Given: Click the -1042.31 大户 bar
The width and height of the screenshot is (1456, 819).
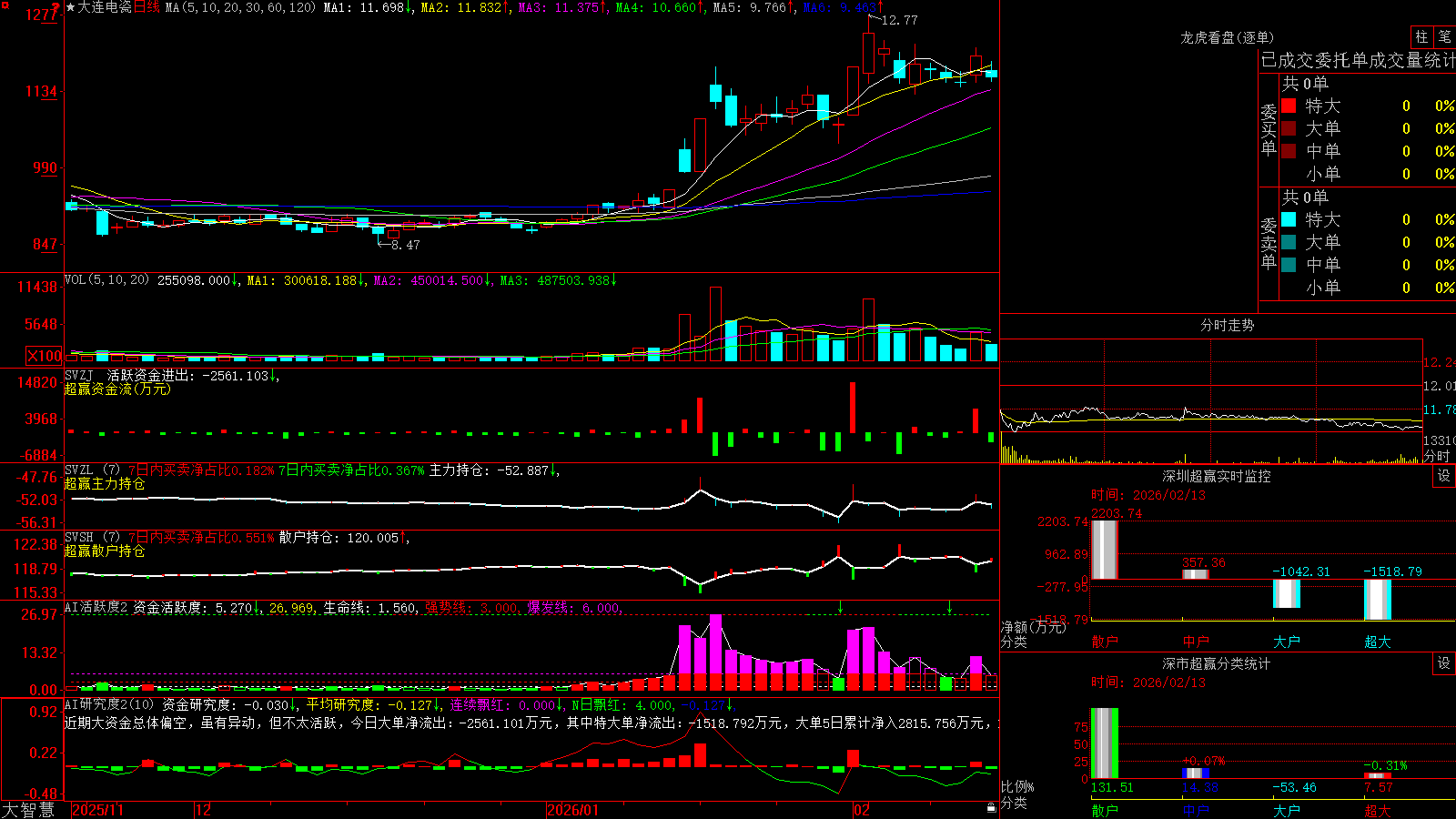Looking at the screenshot, I should point(1287,593).
